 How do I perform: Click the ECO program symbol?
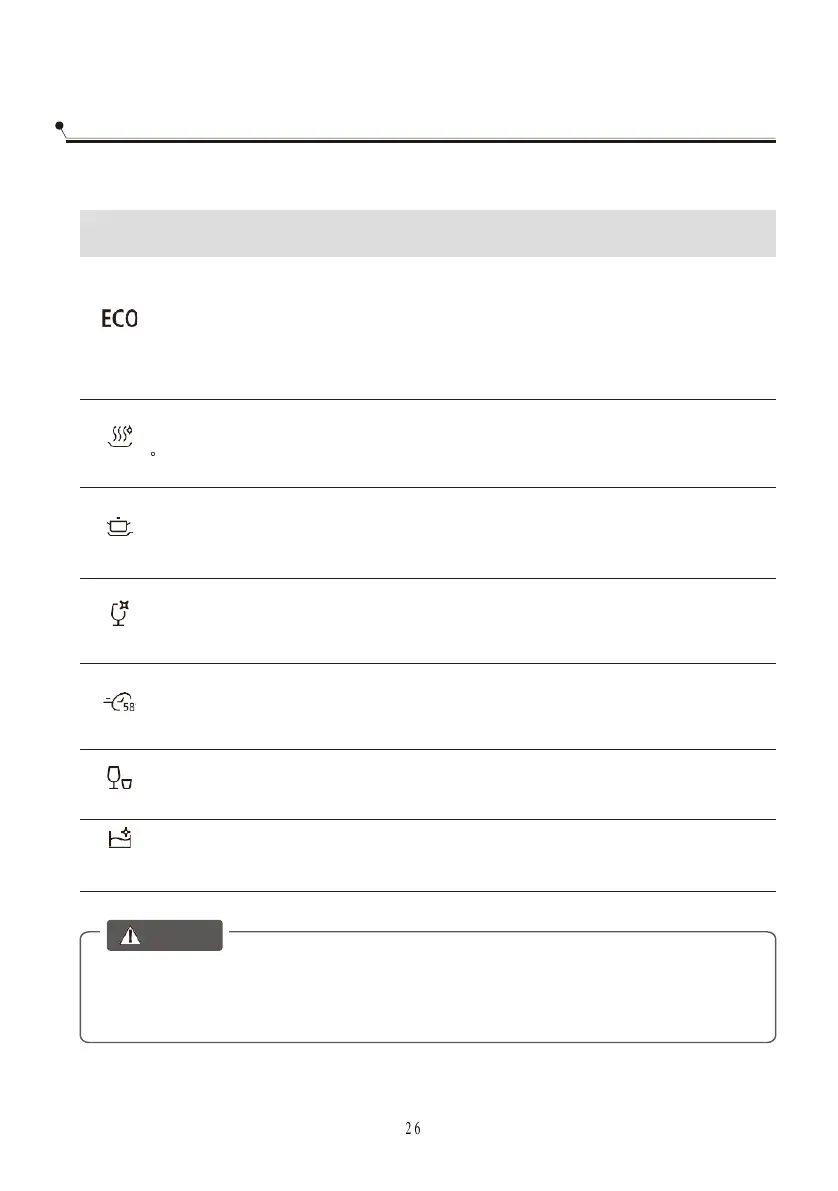click(x=119, y=319)
